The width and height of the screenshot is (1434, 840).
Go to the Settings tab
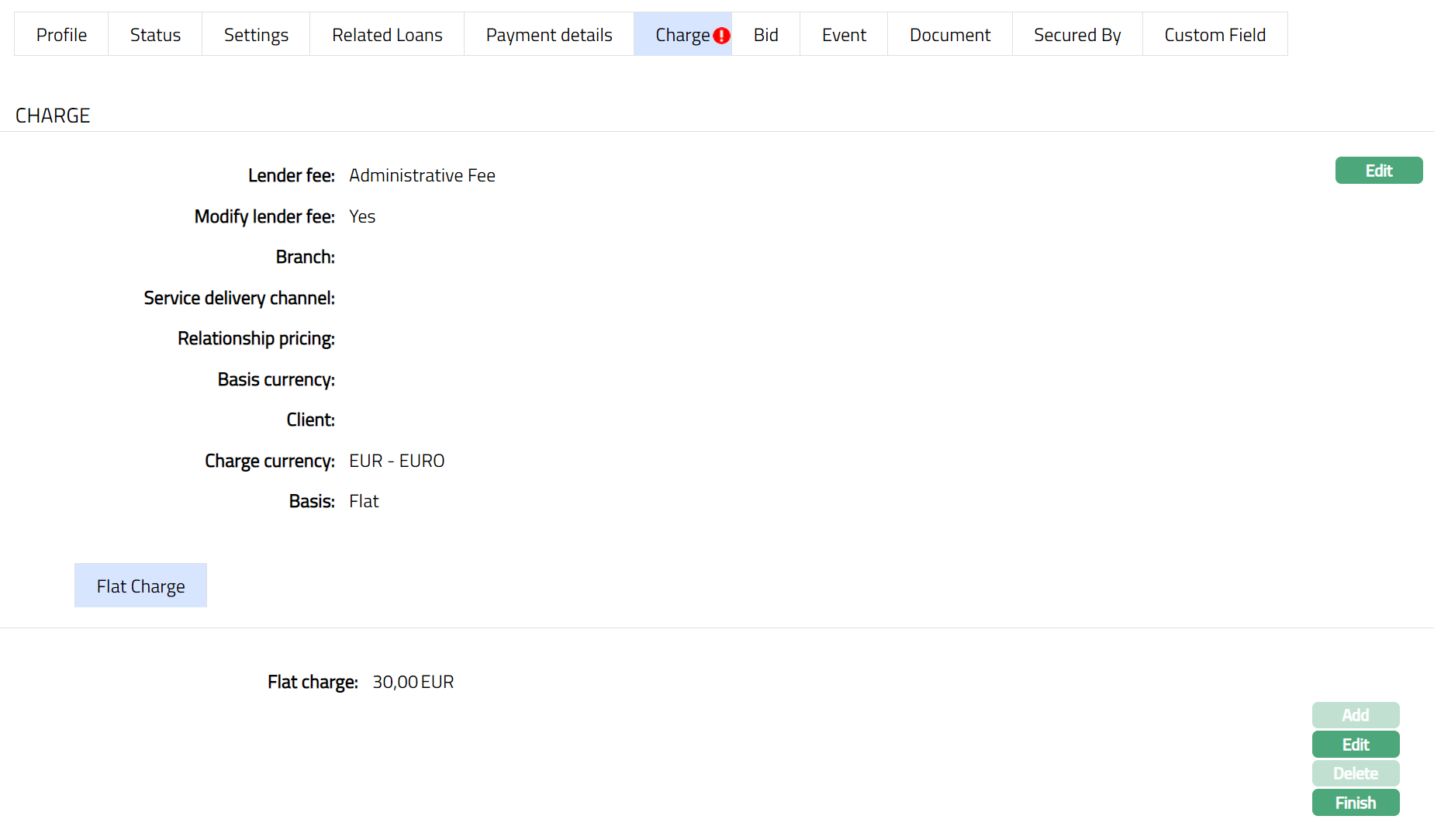coord(256,35)
